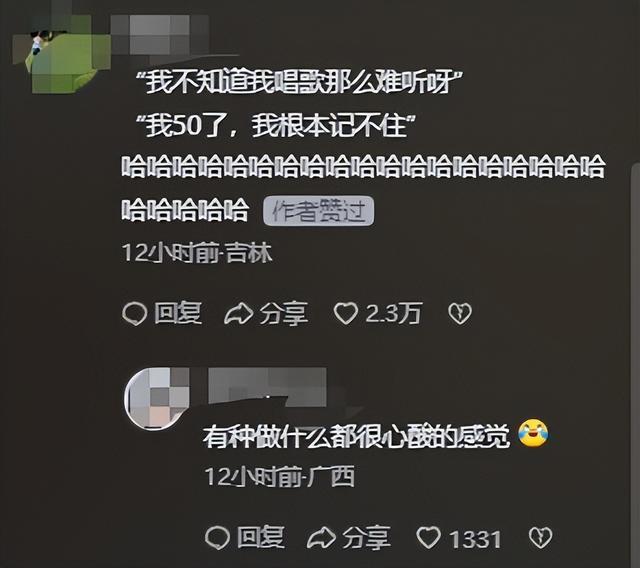
Task: Click the blurred username above the Guangxi reply
Action: pos(267,386)
